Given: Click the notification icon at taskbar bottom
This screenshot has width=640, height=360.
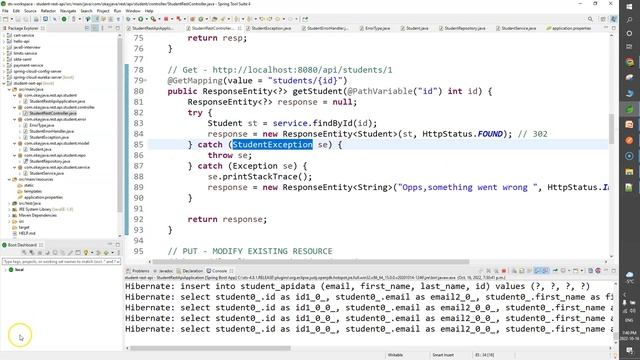Looking at the screenshot, I should (x=629, y=351).
